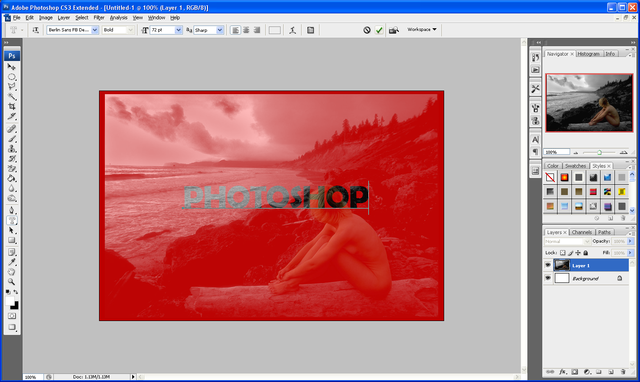This screenshot has height=382, width=640.
Task: Open the Filter menu
Action: click(99, 18)
